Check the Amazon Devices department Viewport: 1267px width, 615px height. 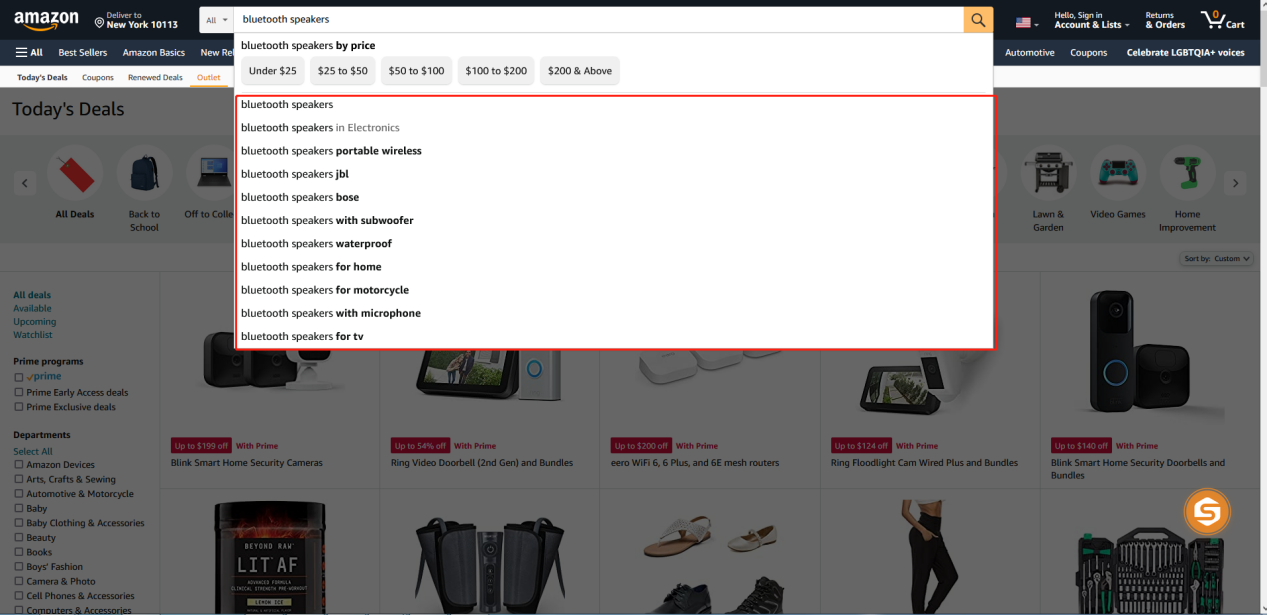18,465
